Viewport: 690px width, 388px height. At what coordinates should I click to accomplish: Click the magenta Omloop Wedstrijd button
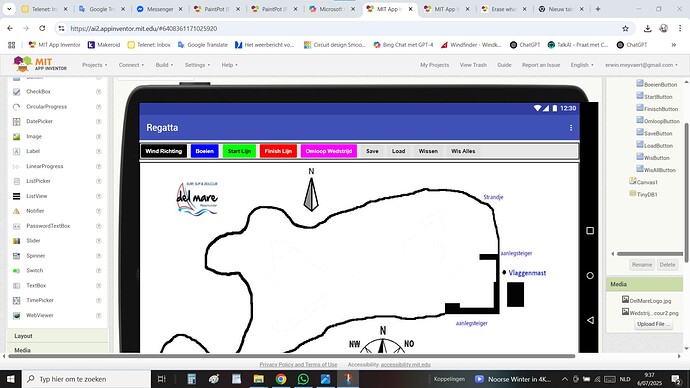(329, 151)
